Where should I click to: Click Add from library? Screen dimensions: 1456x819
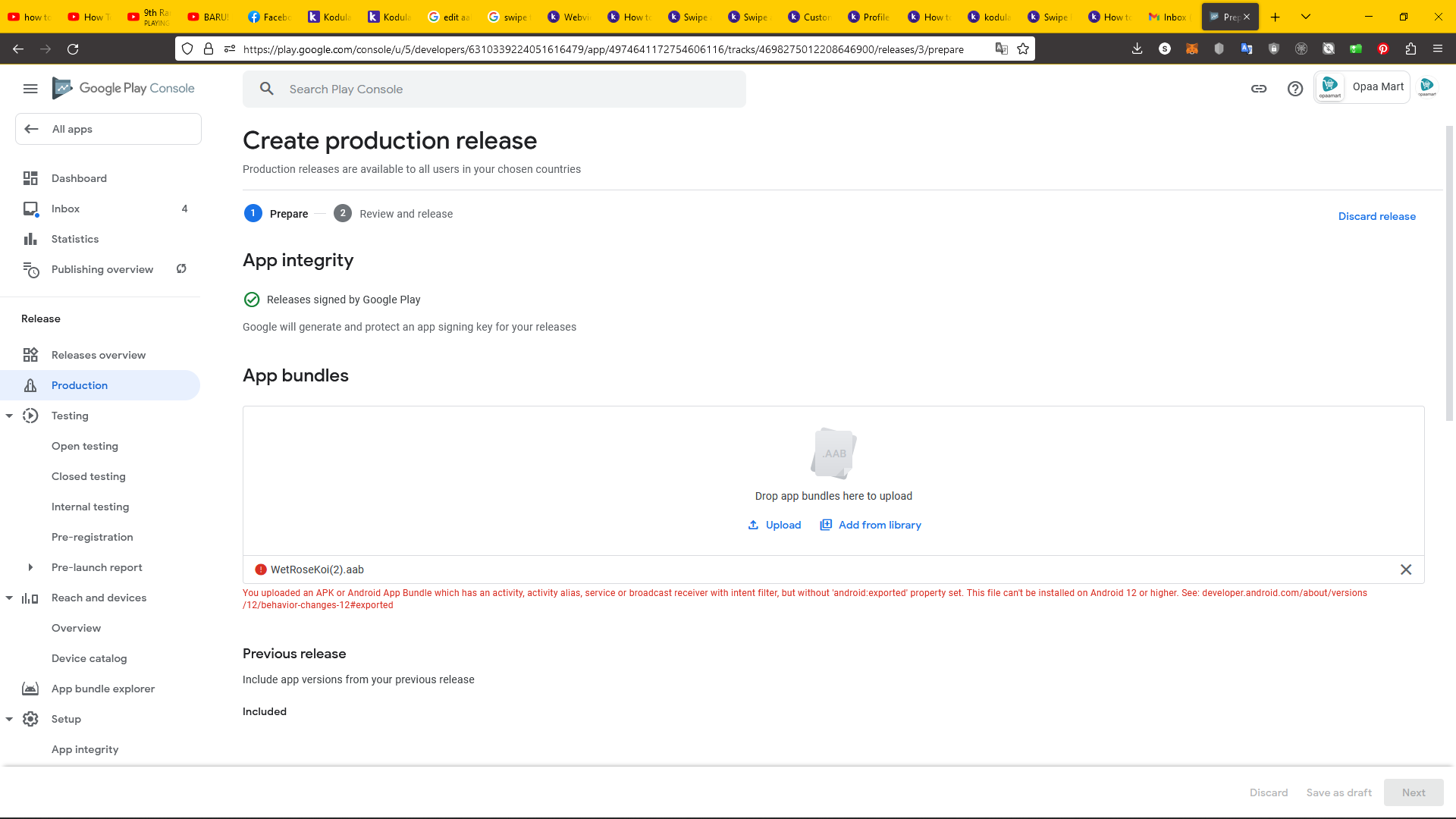click(871, 525)
